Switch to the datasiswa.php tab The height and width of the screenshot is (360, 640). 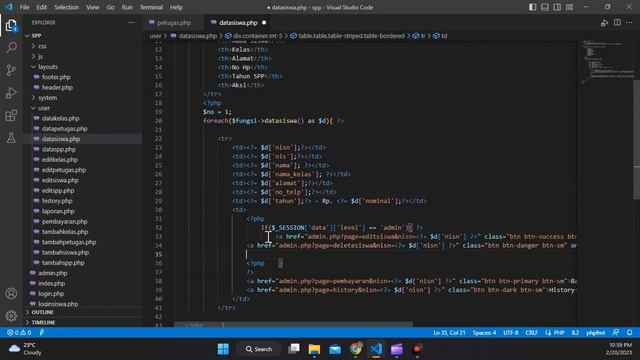[238, 23]
